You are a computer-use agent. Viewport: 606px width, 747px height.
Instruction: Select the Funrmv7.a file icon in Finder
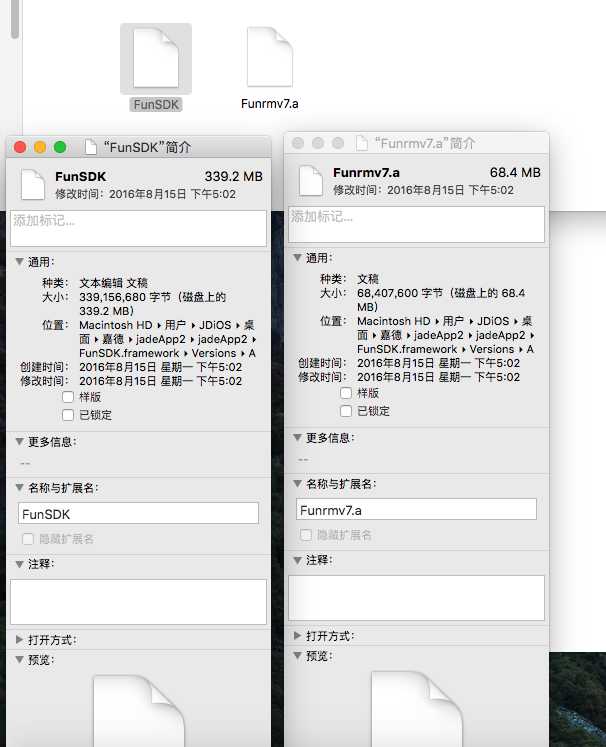pyautogui.click(x=270, y=57)
